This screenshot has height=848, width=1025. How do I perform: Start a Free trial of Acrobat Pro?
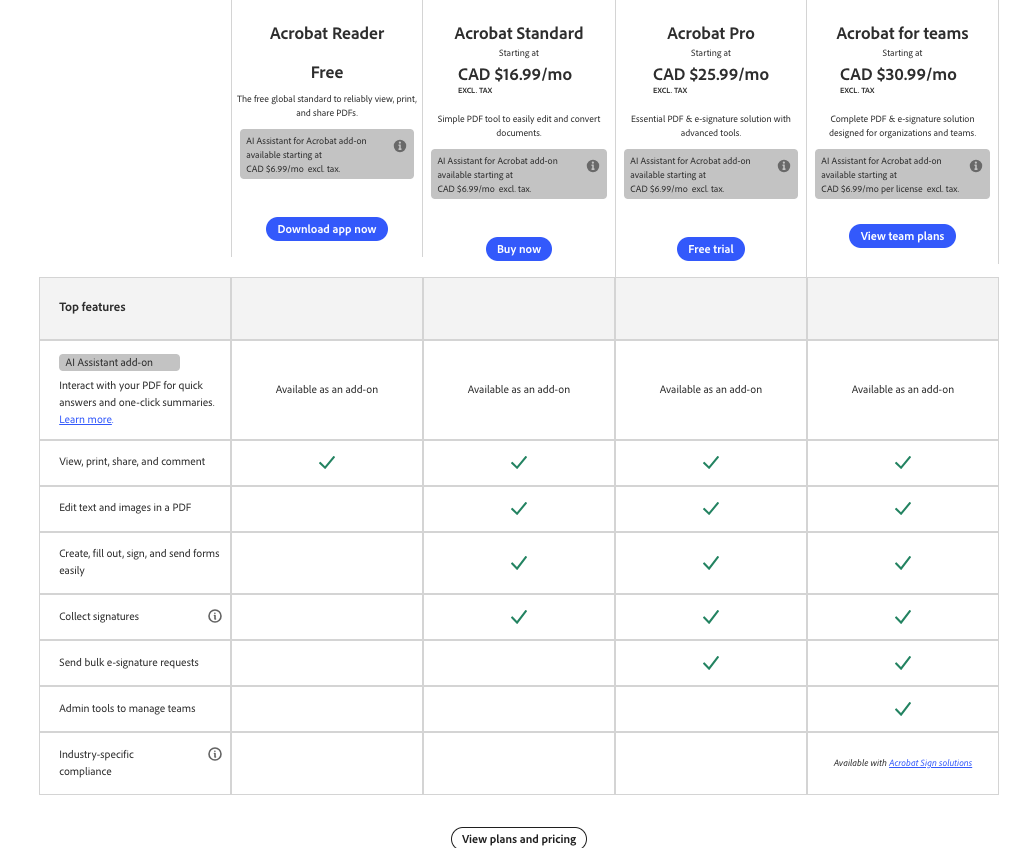click(x=710, y=249)
